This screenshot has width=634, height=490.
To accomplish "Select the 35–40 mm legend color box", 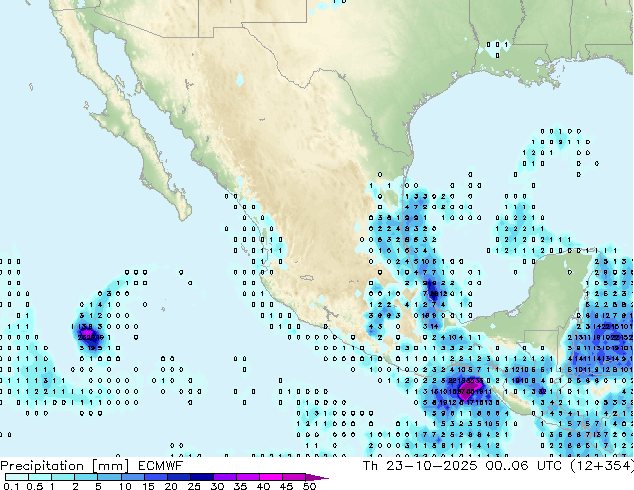I will point(247,477).
